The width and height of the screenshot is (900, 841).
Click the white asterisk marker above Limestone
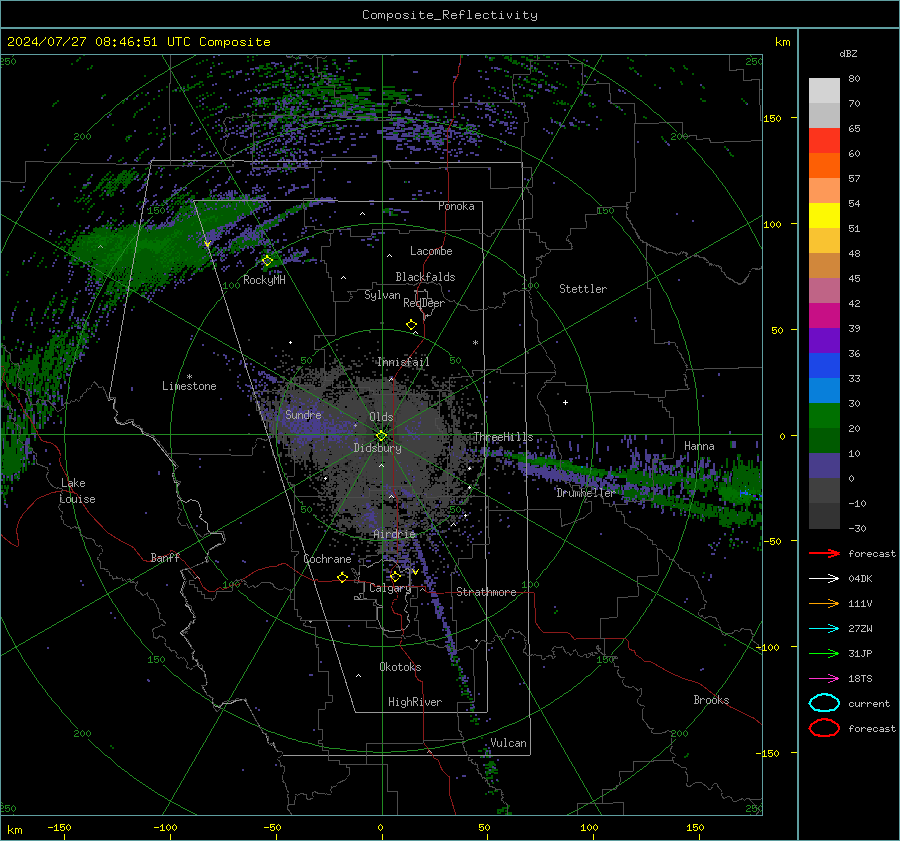[x=189, y=377]
